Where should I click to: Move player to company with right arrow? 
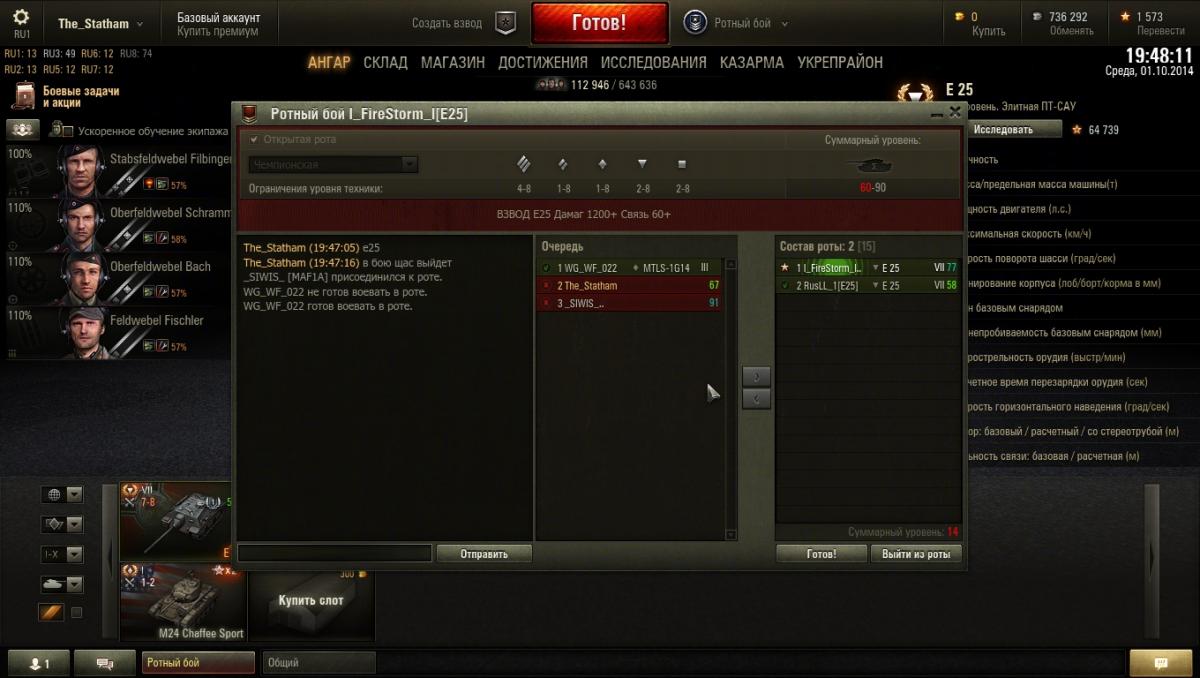[756, 377]
